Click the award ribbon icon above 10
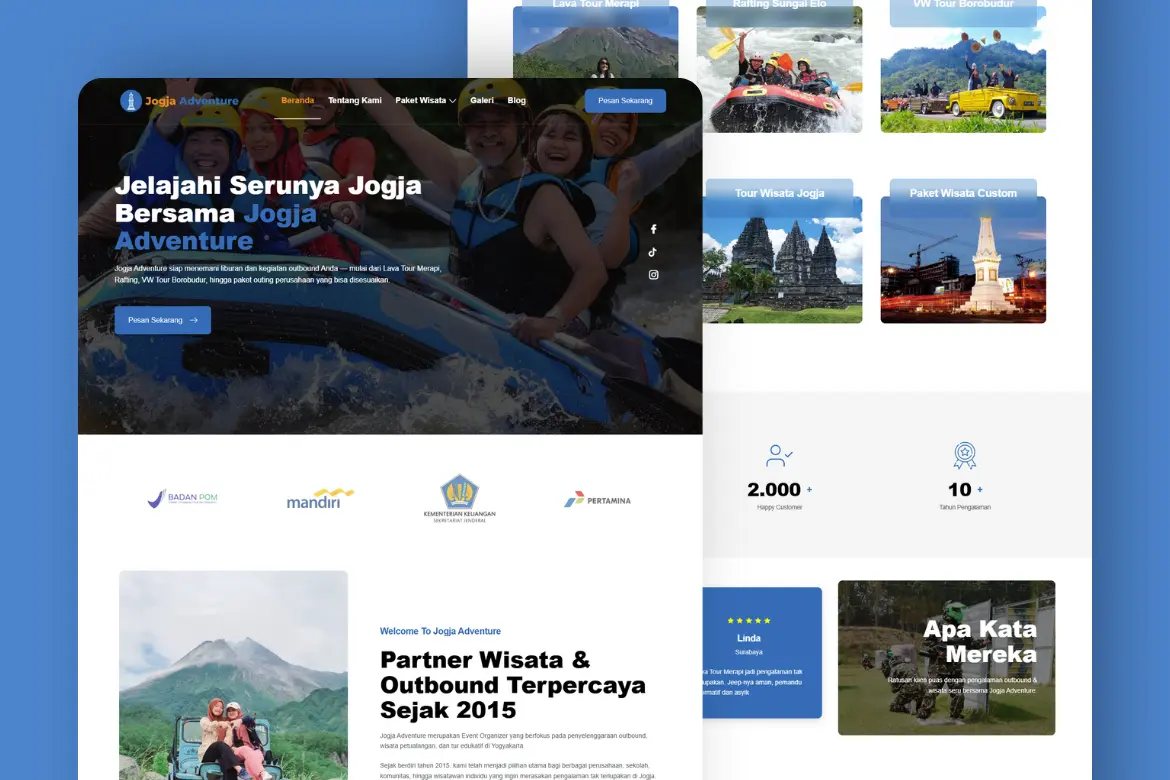The height and width of the screenshot is (780, 1170). (964, 456)
